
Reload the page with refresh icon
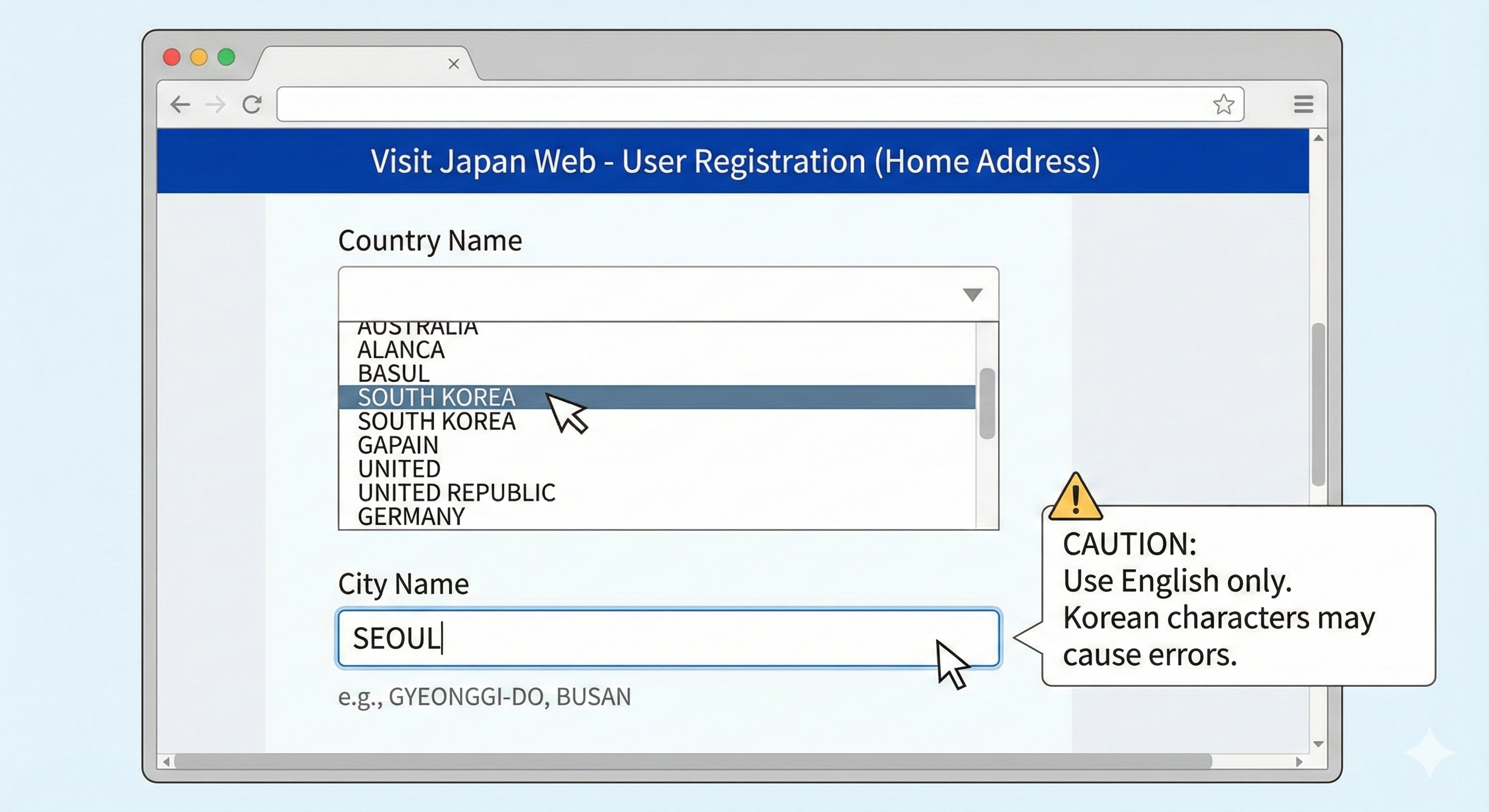point(252,105)
